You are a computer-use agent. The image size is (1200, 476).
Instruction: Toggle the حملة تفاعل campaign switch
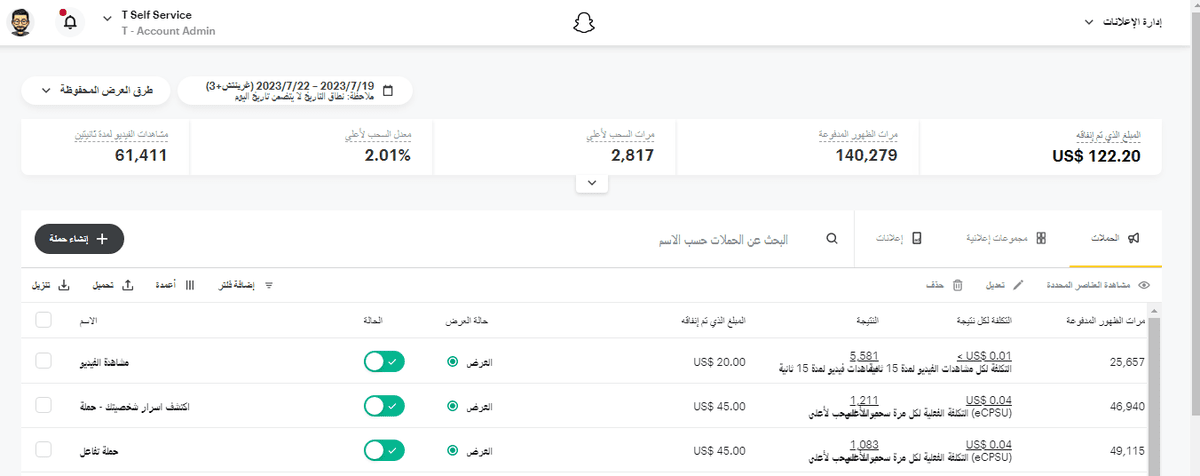point(384,450)
